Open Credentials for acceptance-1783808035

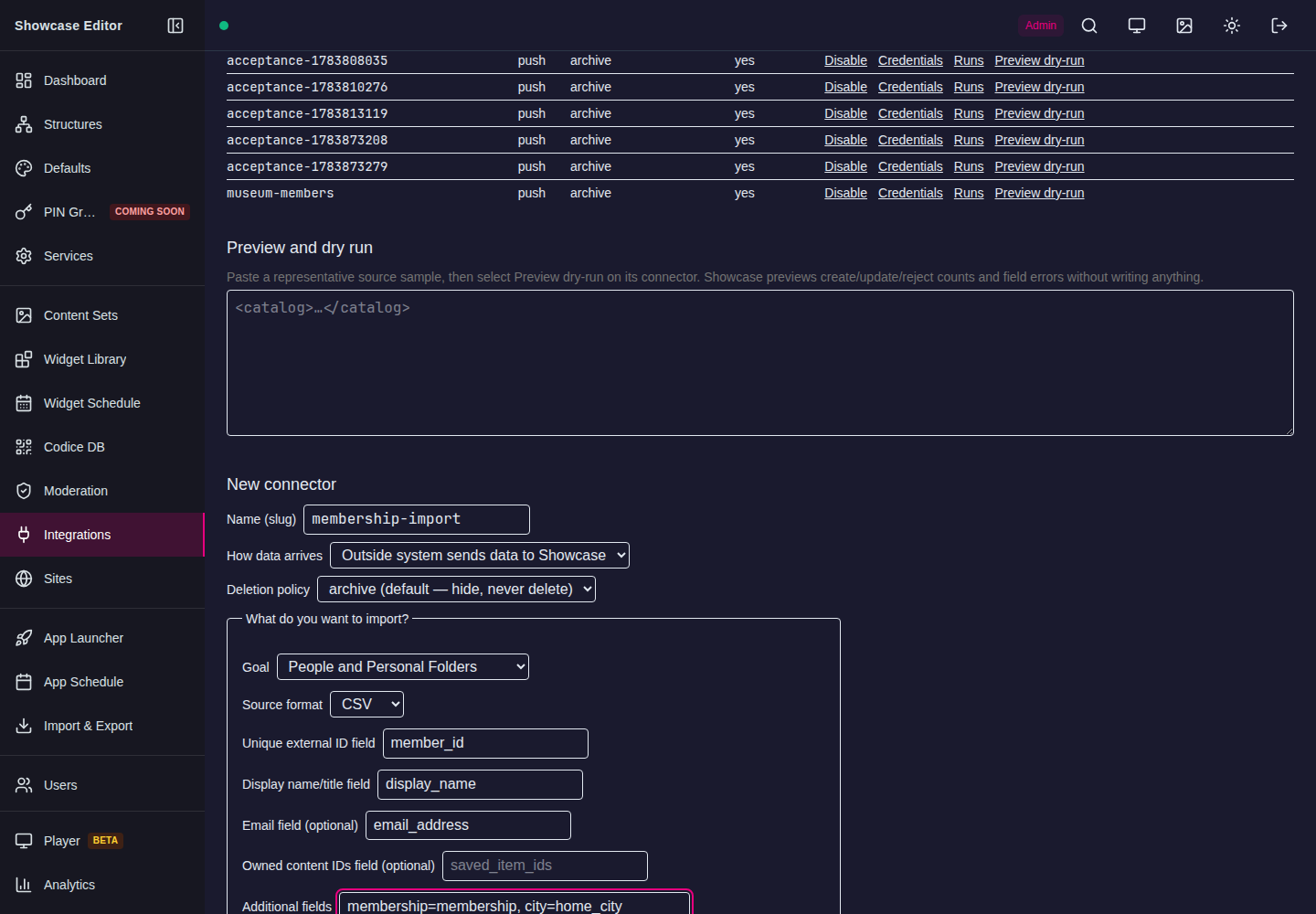point(910,60)
